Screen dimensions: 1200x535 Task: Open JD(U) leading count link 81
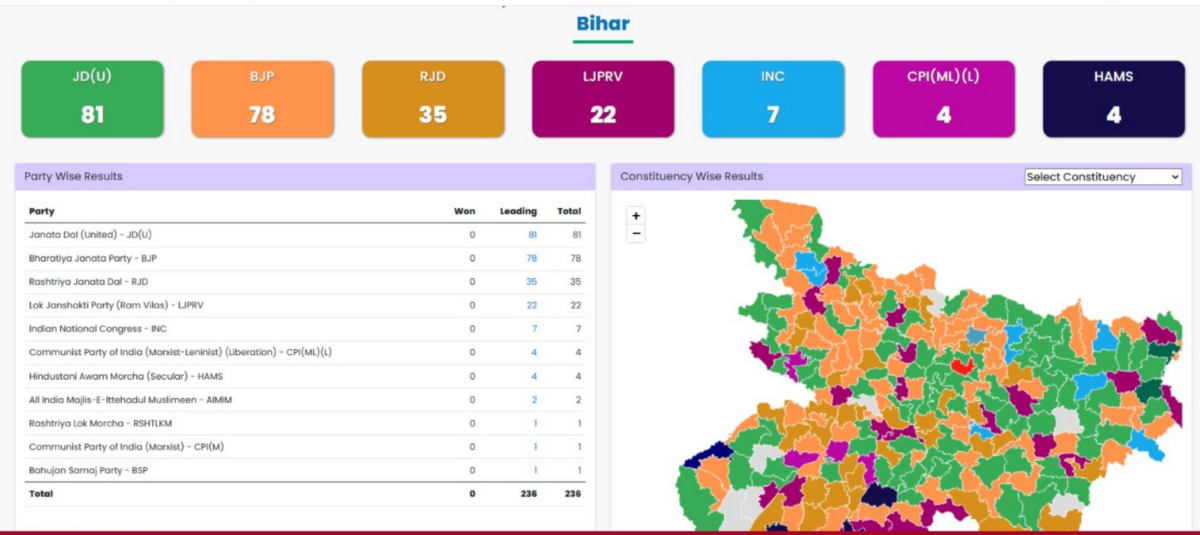[532, 235]
